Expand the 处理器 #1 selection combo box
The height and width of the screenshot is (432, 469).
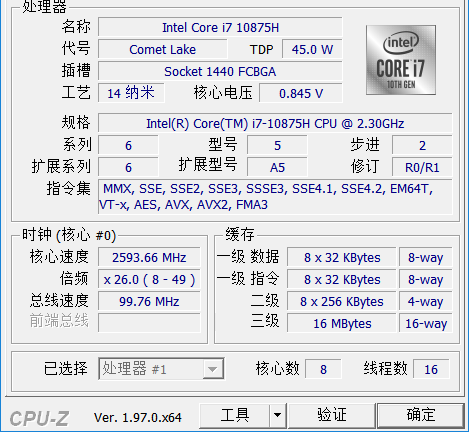click(x=161, y=369)
